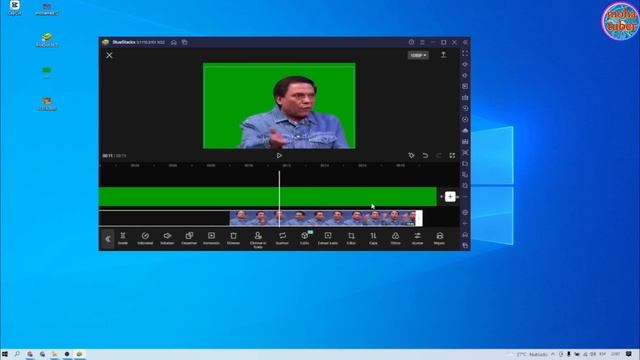
Task: Open the BlueStacks desktop shortcut
Action: 47,40
